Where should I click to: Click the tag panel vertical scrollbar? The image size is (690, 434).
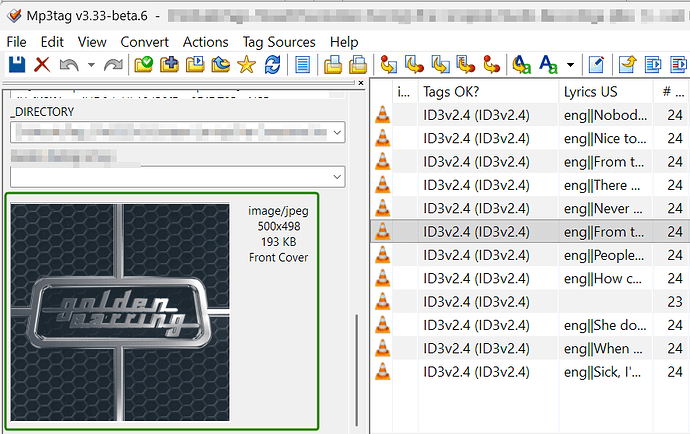pyautogui.click(x=356, y=370)
